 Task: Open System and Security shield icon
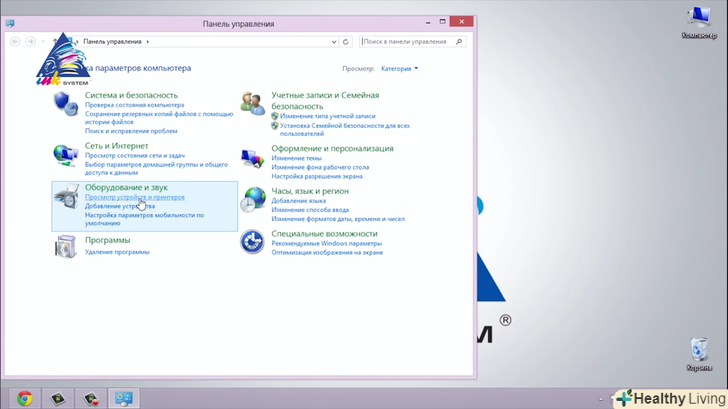tap(65, 104)
